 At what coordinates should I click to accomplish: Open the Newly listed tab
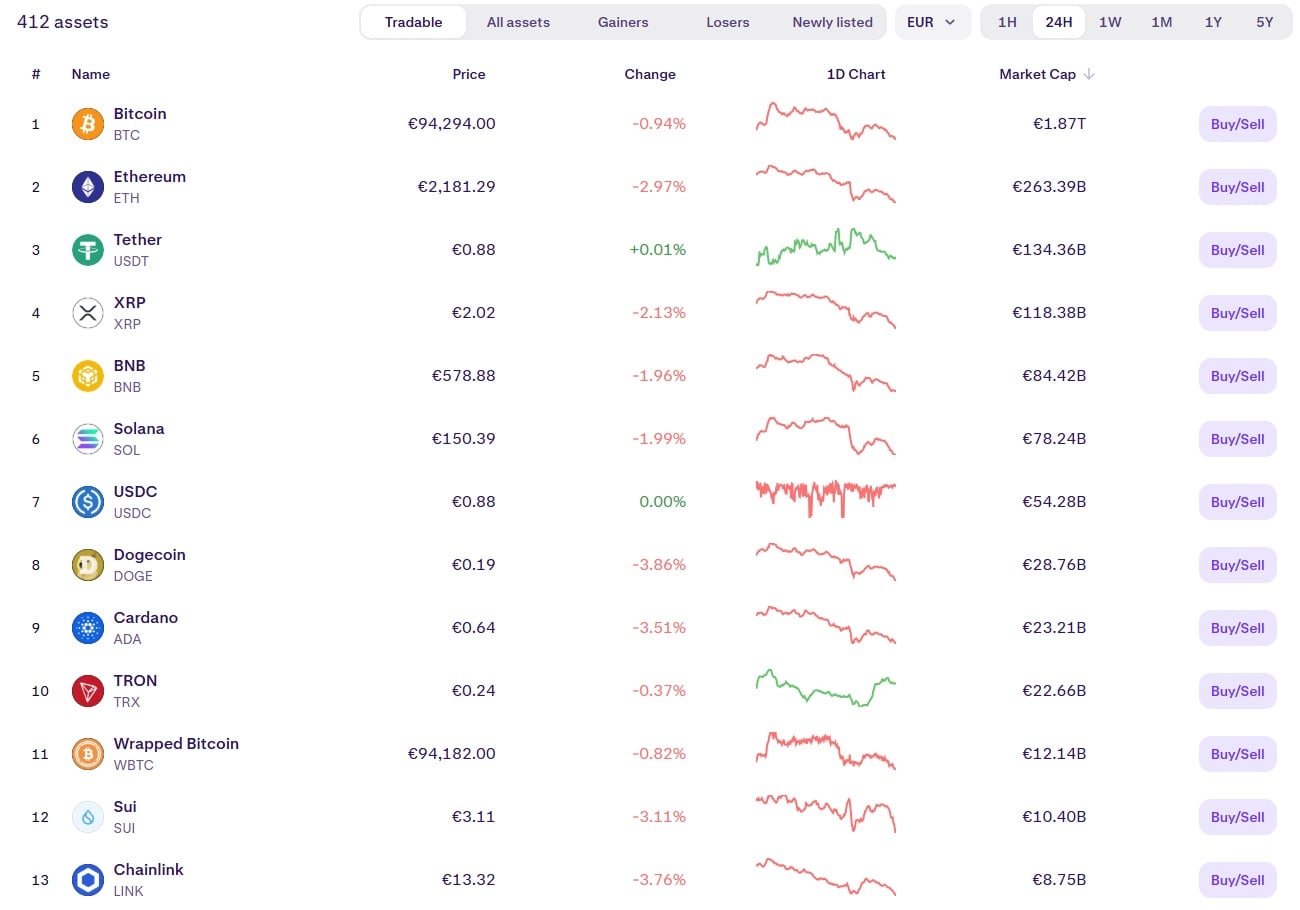click(832, 21)
